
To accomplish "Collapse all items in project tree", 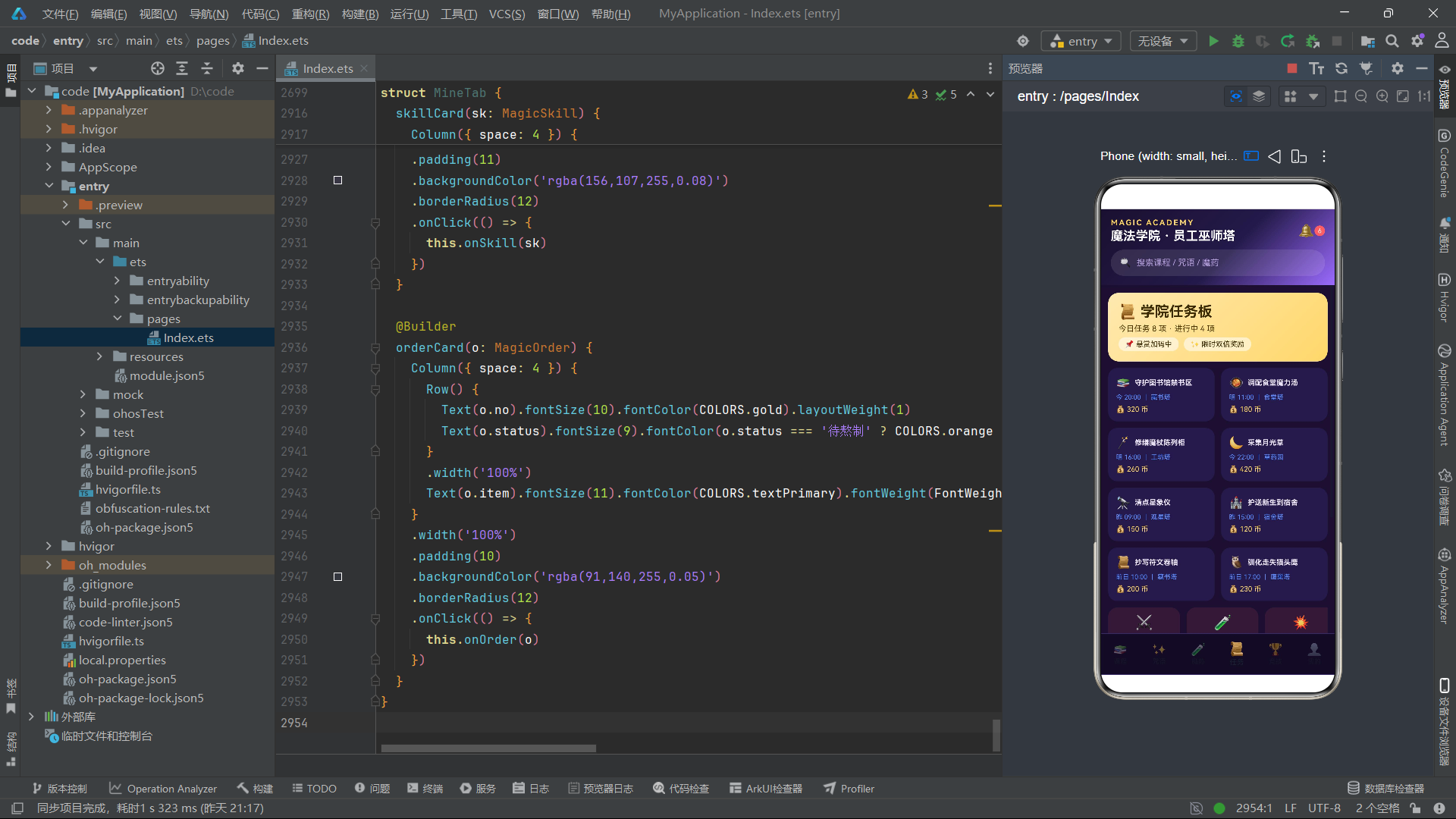I will point(207,68).
